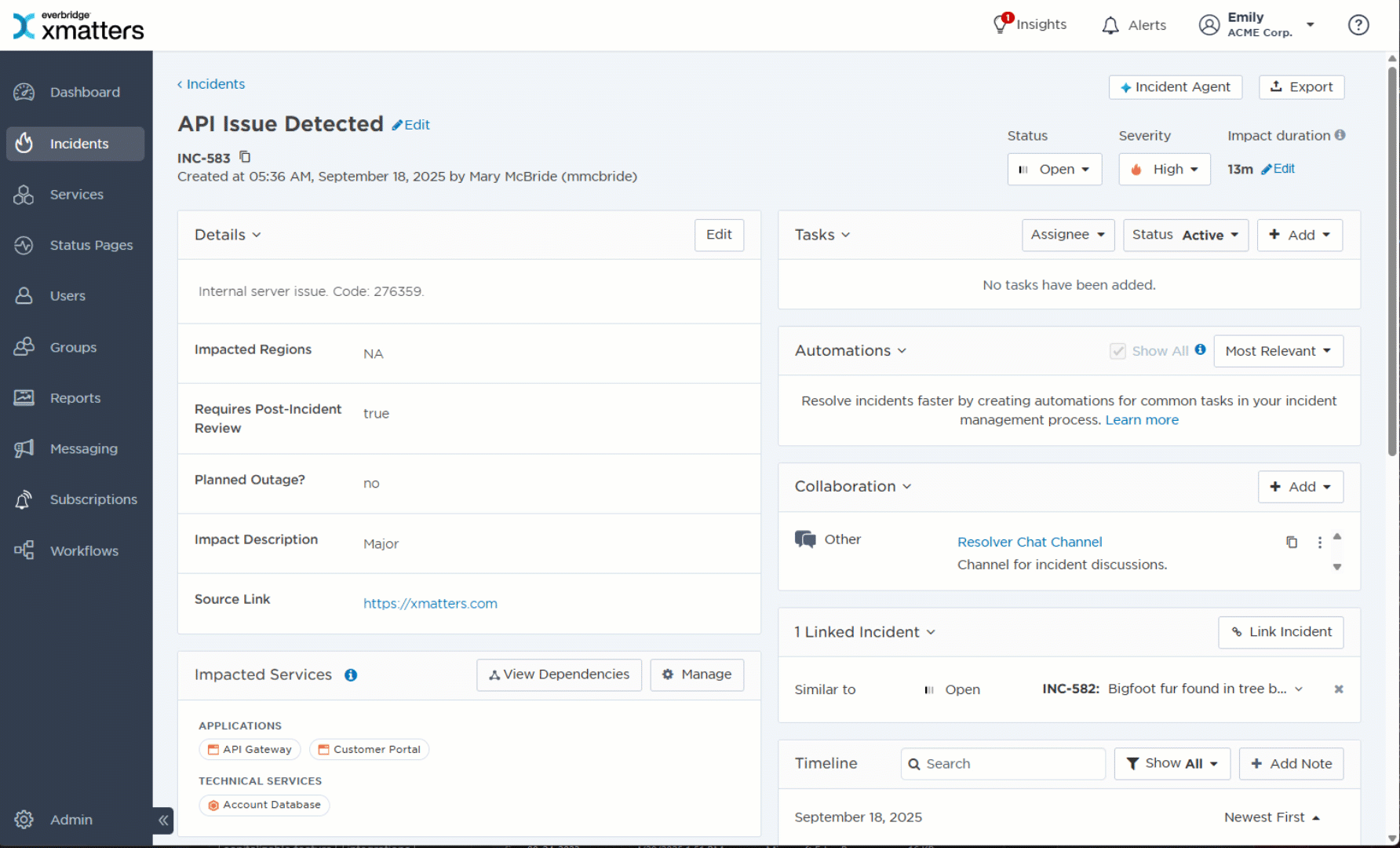Export the incident
1400x848 pixels.
pyautogui.click(x=1302, y=87)
